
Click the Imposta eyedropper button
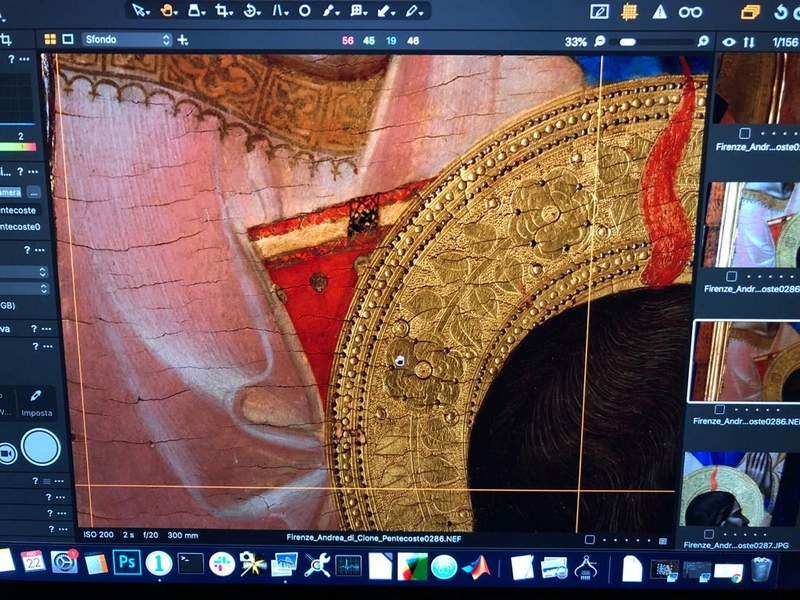(x=37, y=402)
